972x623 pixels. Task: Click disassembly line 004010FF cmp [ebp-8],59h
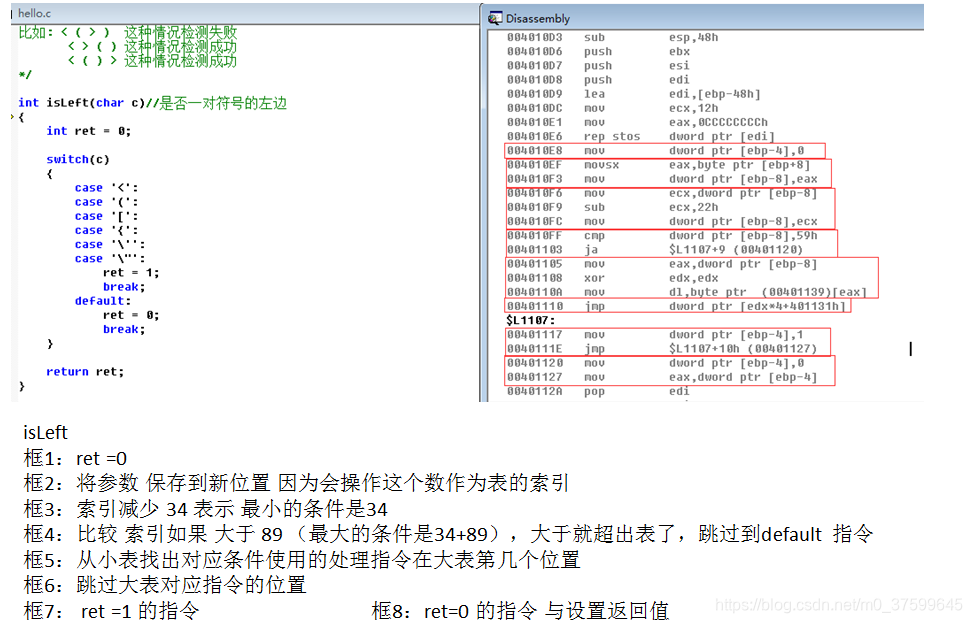(662, 236)
